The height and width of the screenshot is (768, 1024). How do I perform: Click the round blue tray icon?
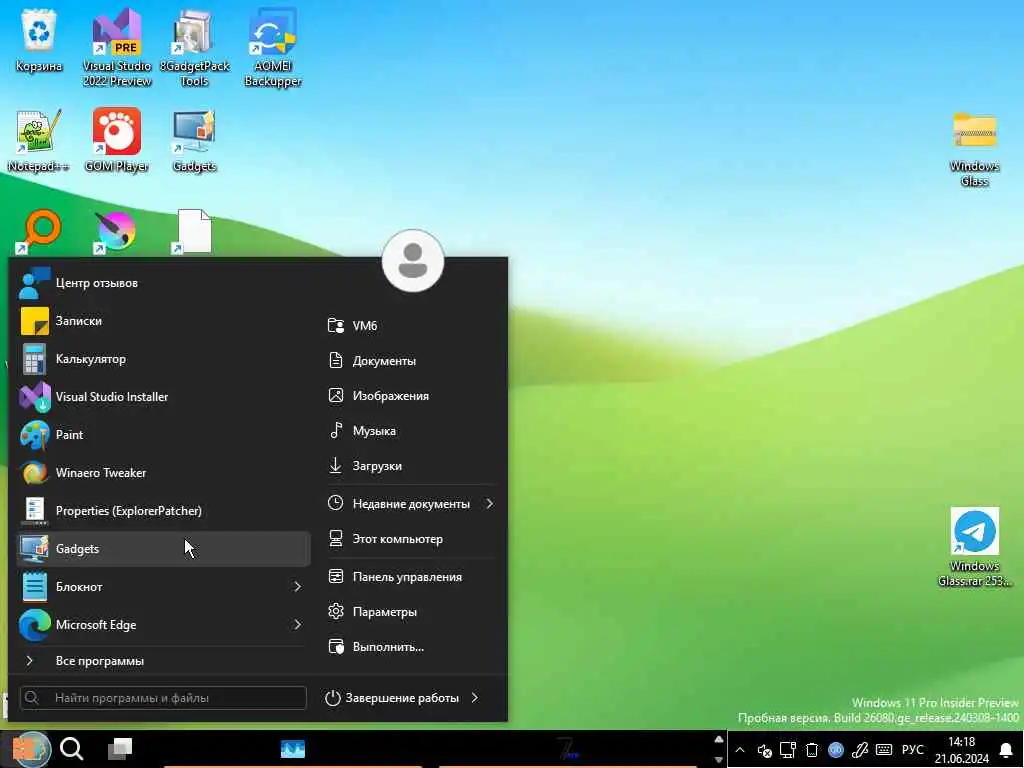836,750
